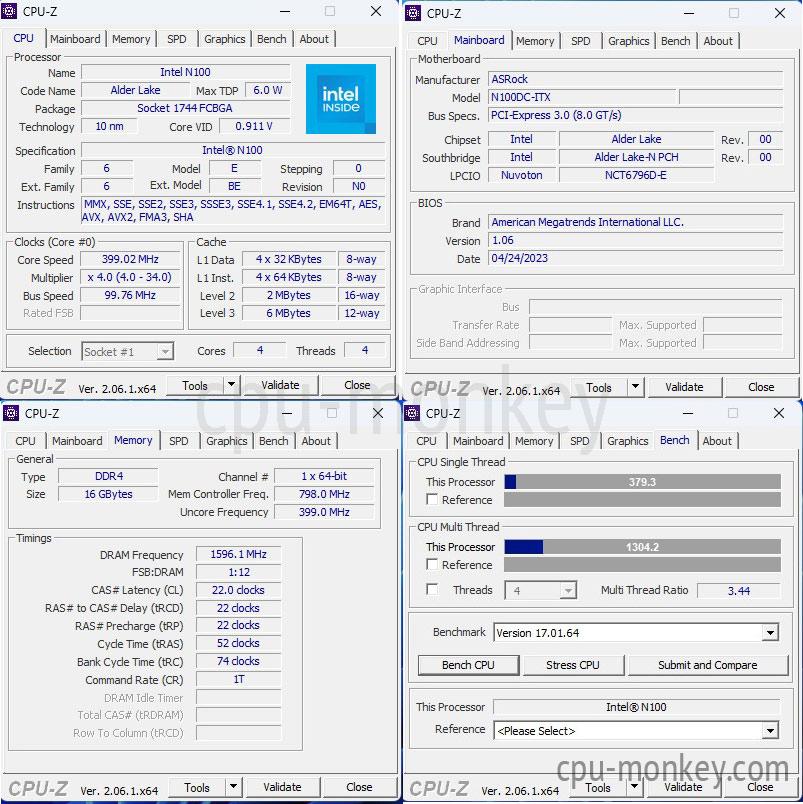The image size is (803, 804).
Task: Click the Stress CPU button
Action: (x=573, y=665)
